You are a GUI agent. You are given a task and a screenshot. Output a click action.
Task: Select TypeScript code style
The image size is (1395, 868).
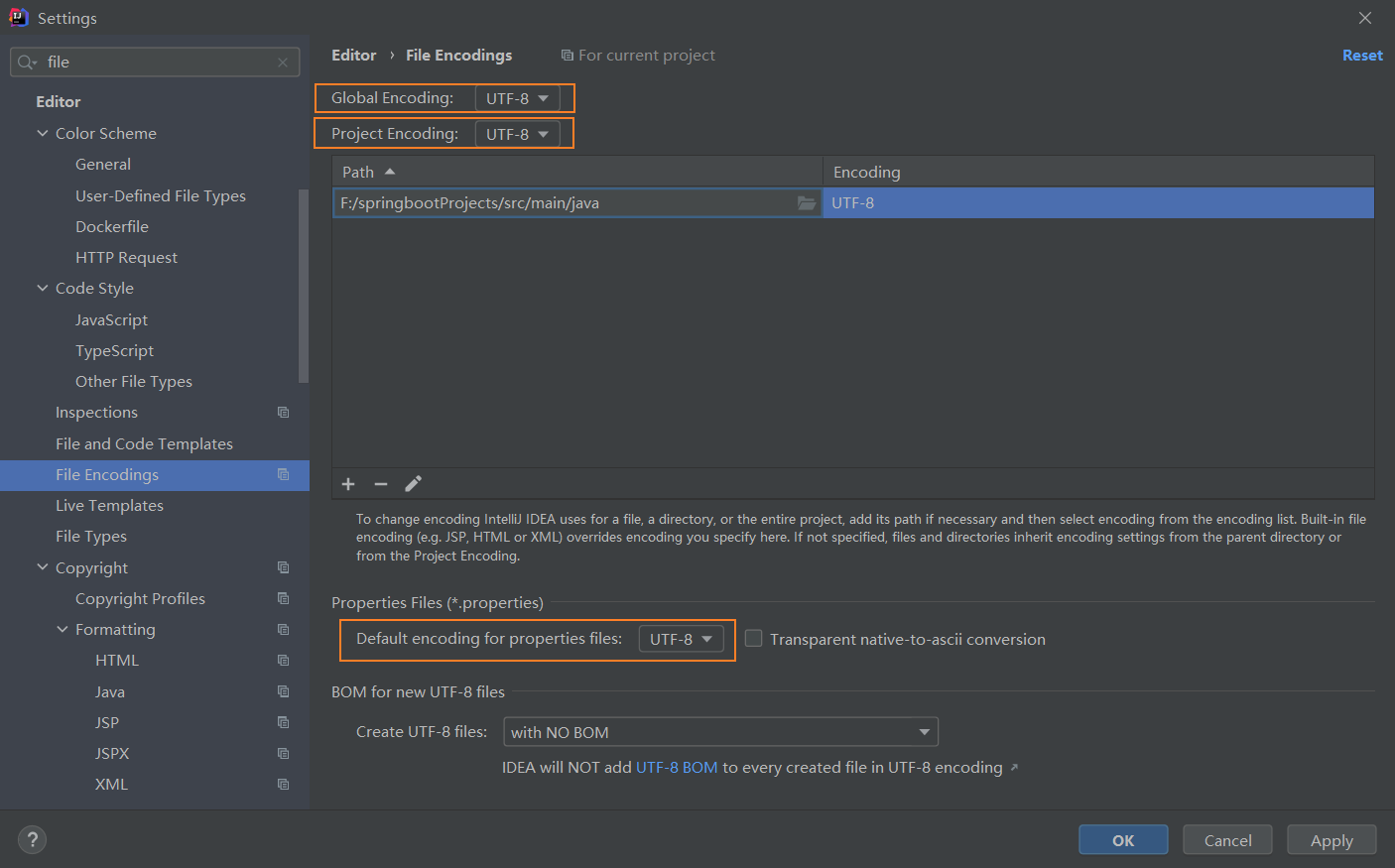coord(114,351)
